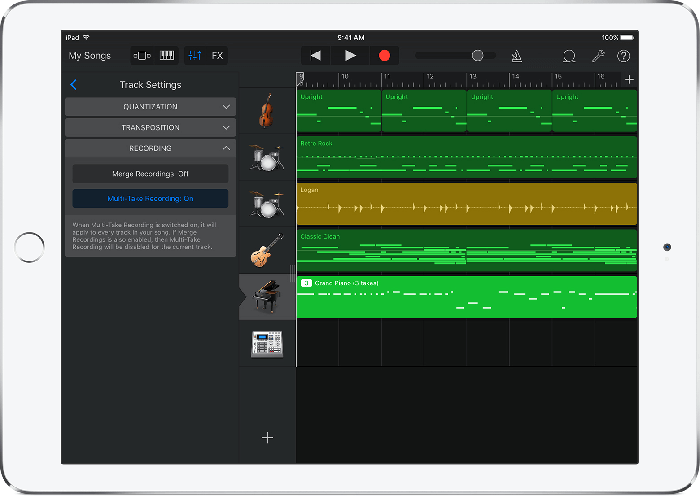700x496 pixels.
Task: Toggle Multi-Take Recording setting
Action: [x=150, y=199]
